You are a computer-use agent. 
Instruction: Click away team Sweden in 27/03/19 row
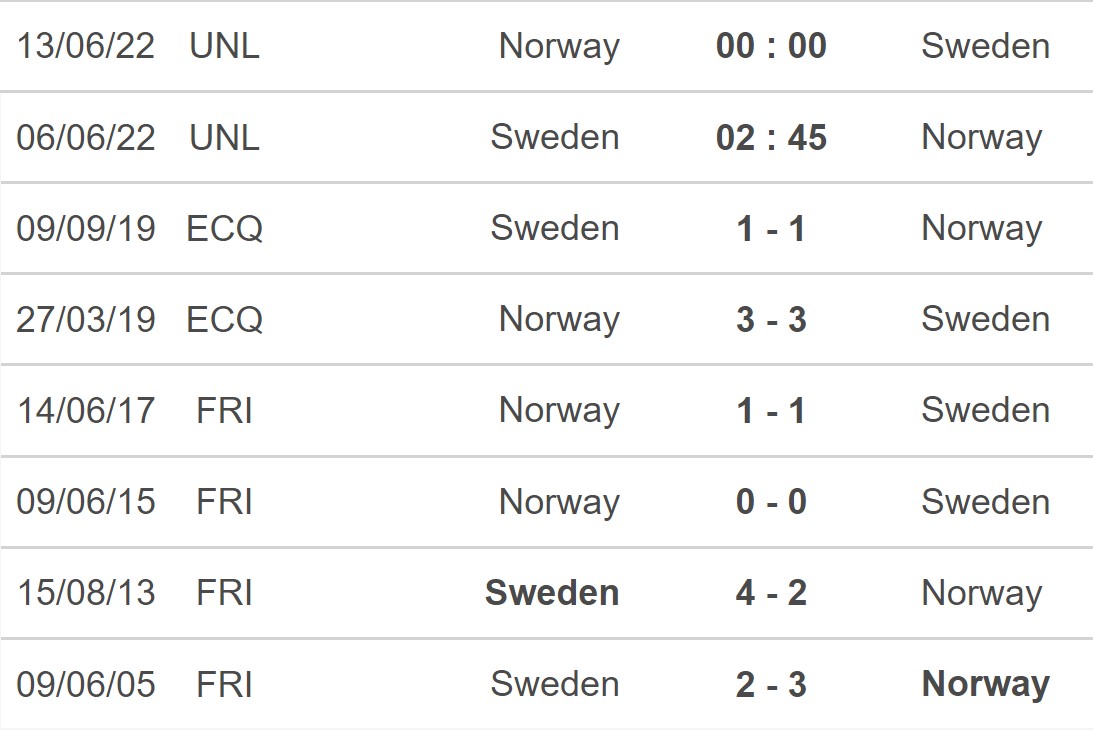[986, 319]
